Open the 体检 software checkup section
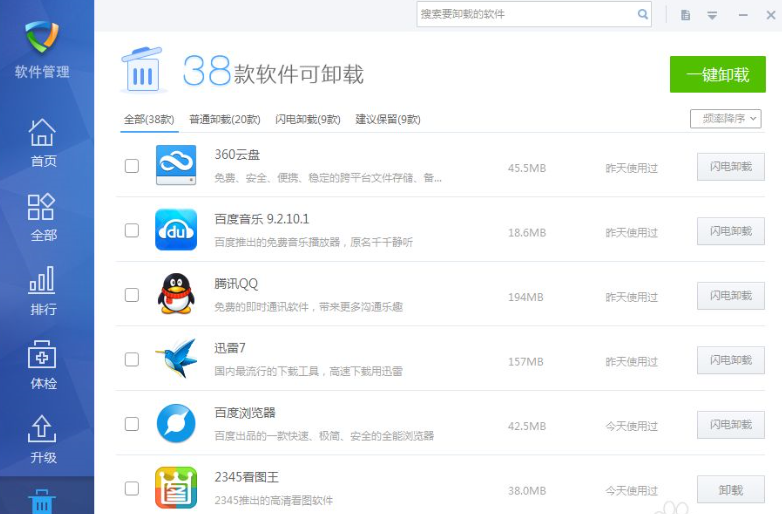 tap(42, 365)
